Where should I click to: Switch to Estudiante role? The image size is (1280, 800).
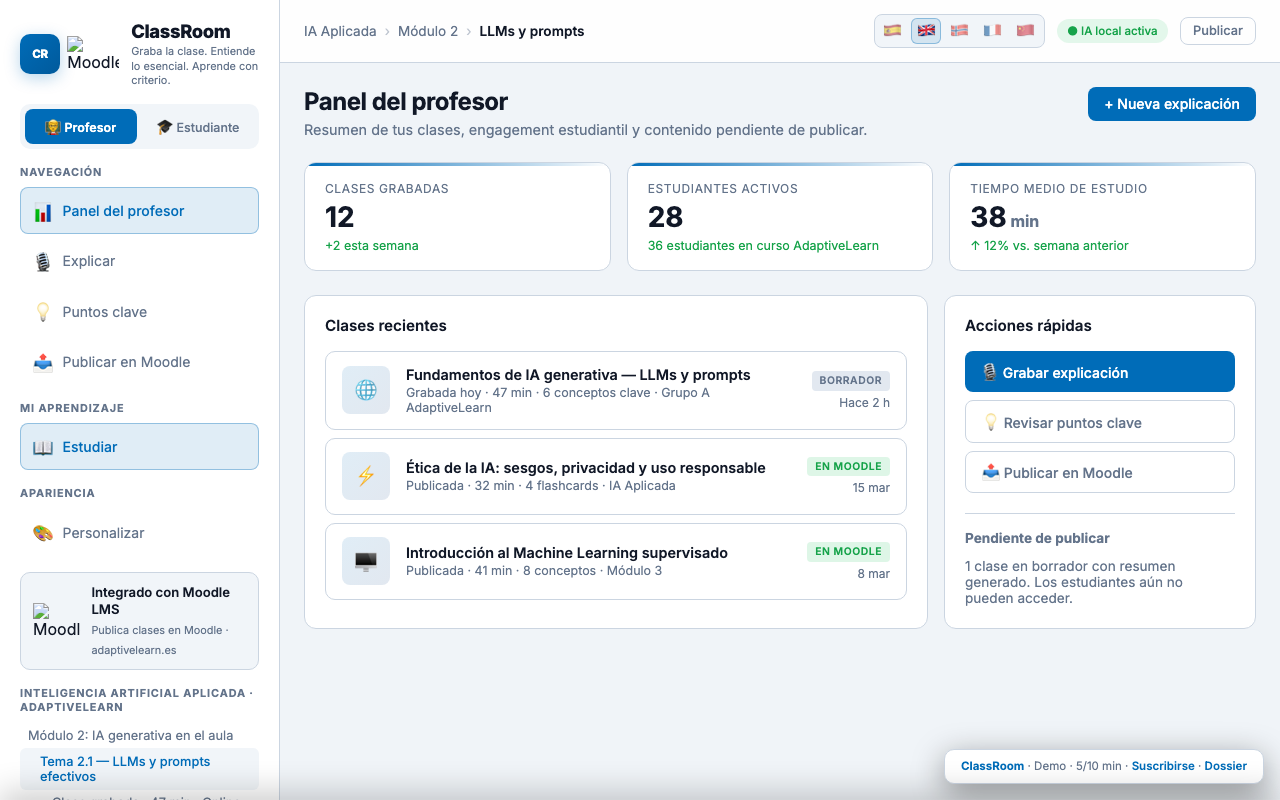pyautogui.click(x=198, y=127)
